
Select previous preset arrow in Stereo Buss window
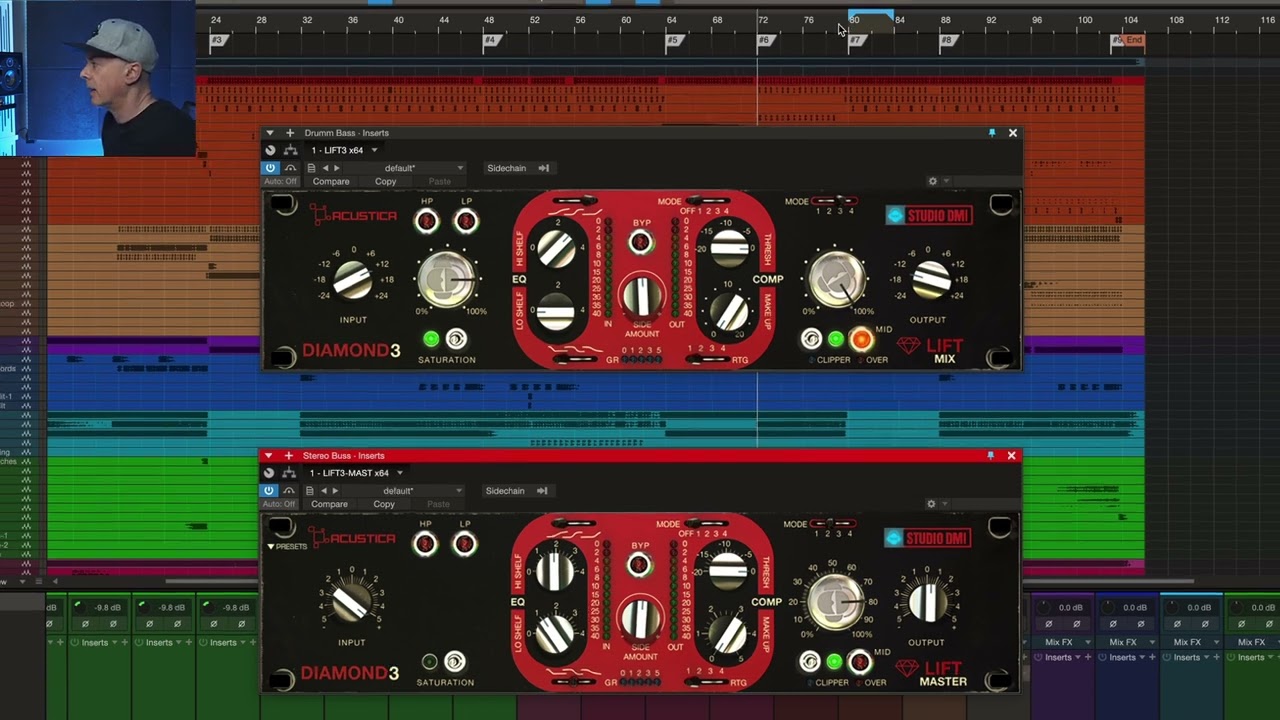click(x=322, y=491)
